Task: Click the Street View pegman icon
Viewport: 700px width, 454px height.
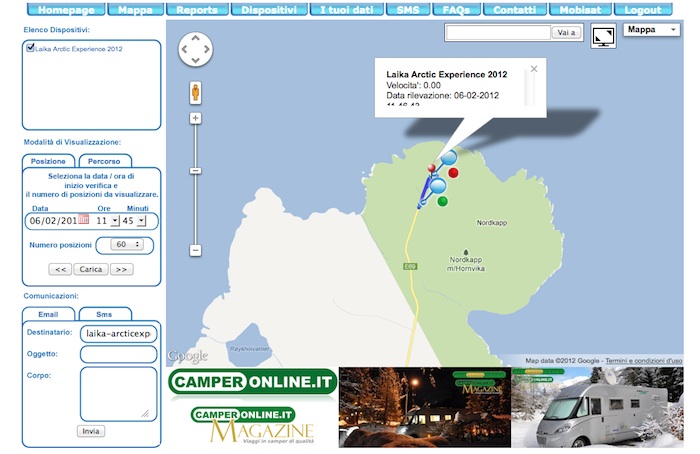Action: 195,93
